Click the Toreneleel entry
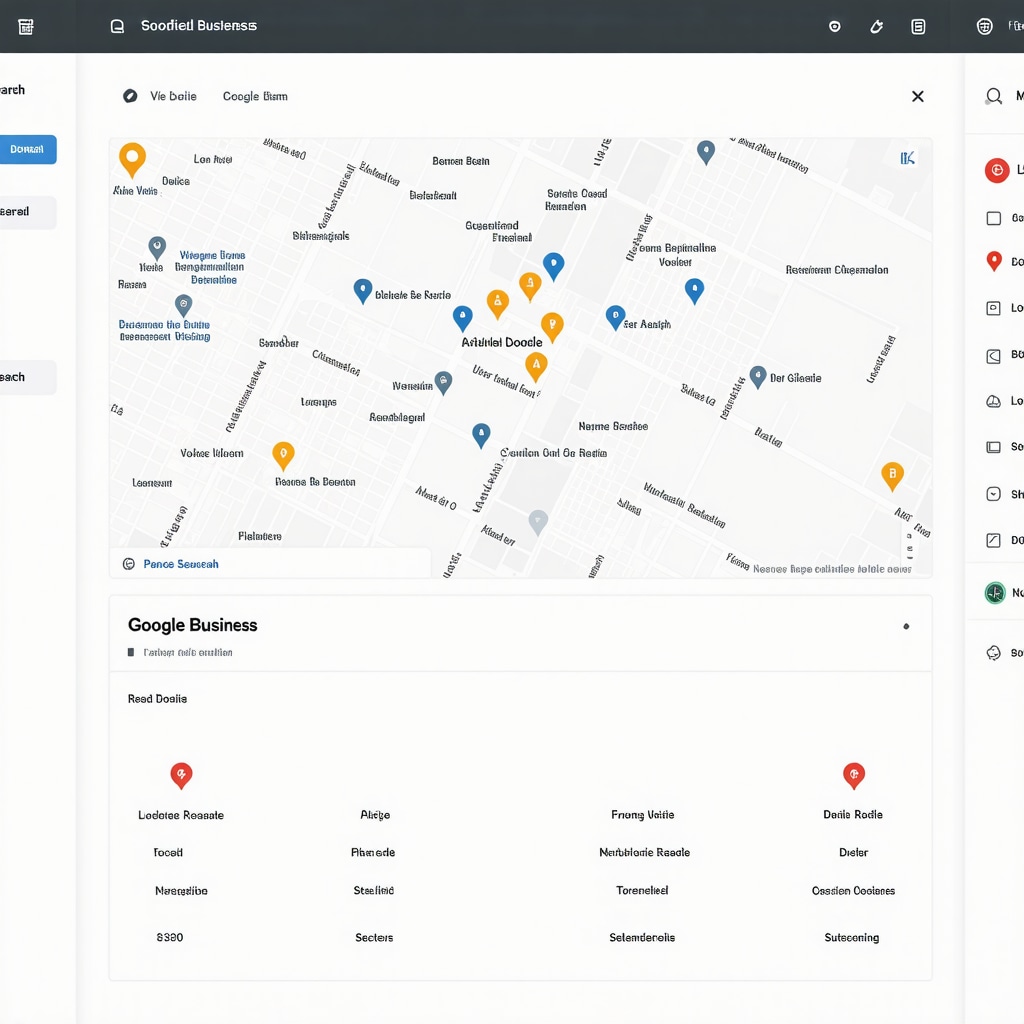The width and height of the screenshot is (1024, 1024). pos(642,890)
